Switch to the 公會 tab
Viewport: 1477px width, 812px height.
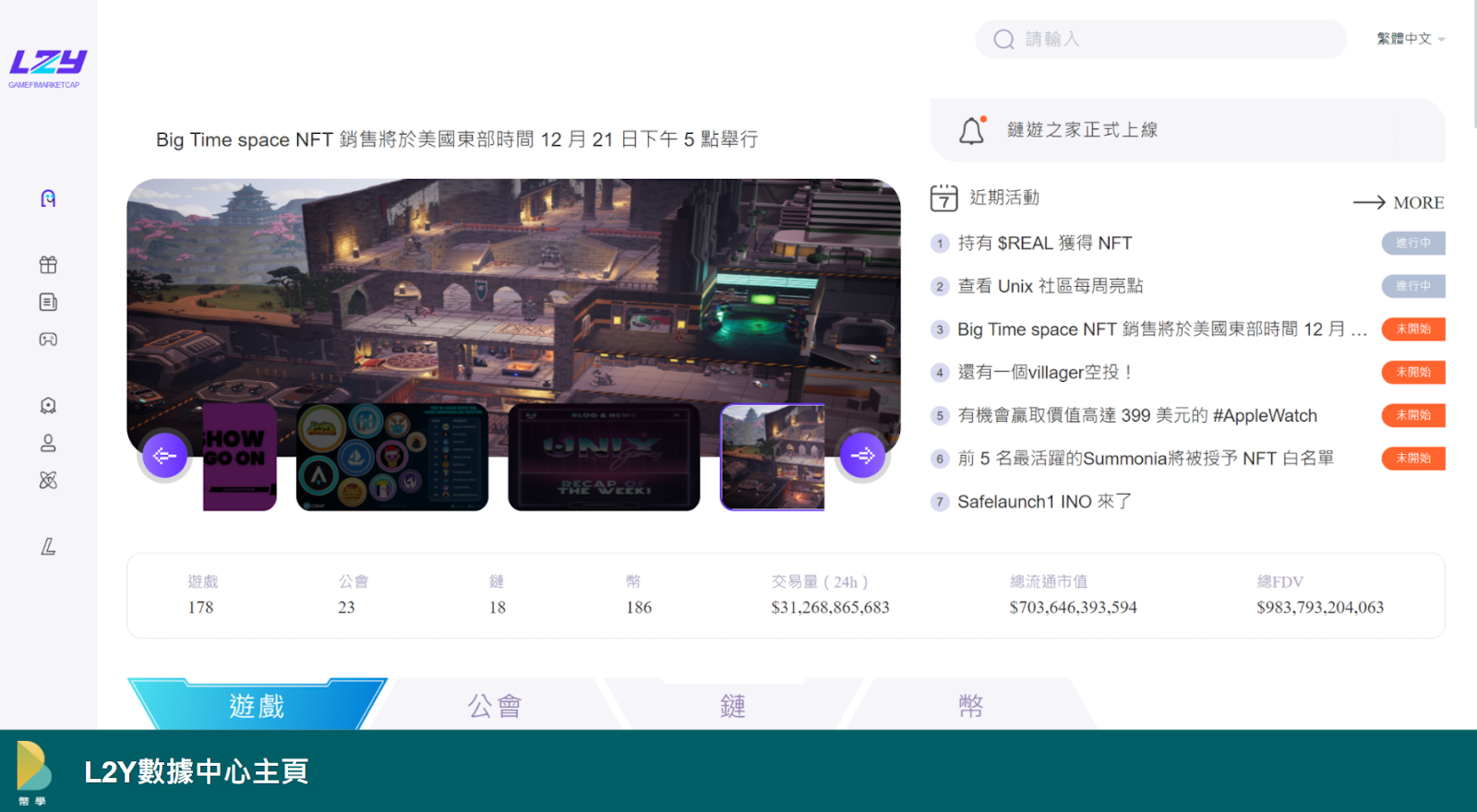pyautogui.click(x=495, y=705)
